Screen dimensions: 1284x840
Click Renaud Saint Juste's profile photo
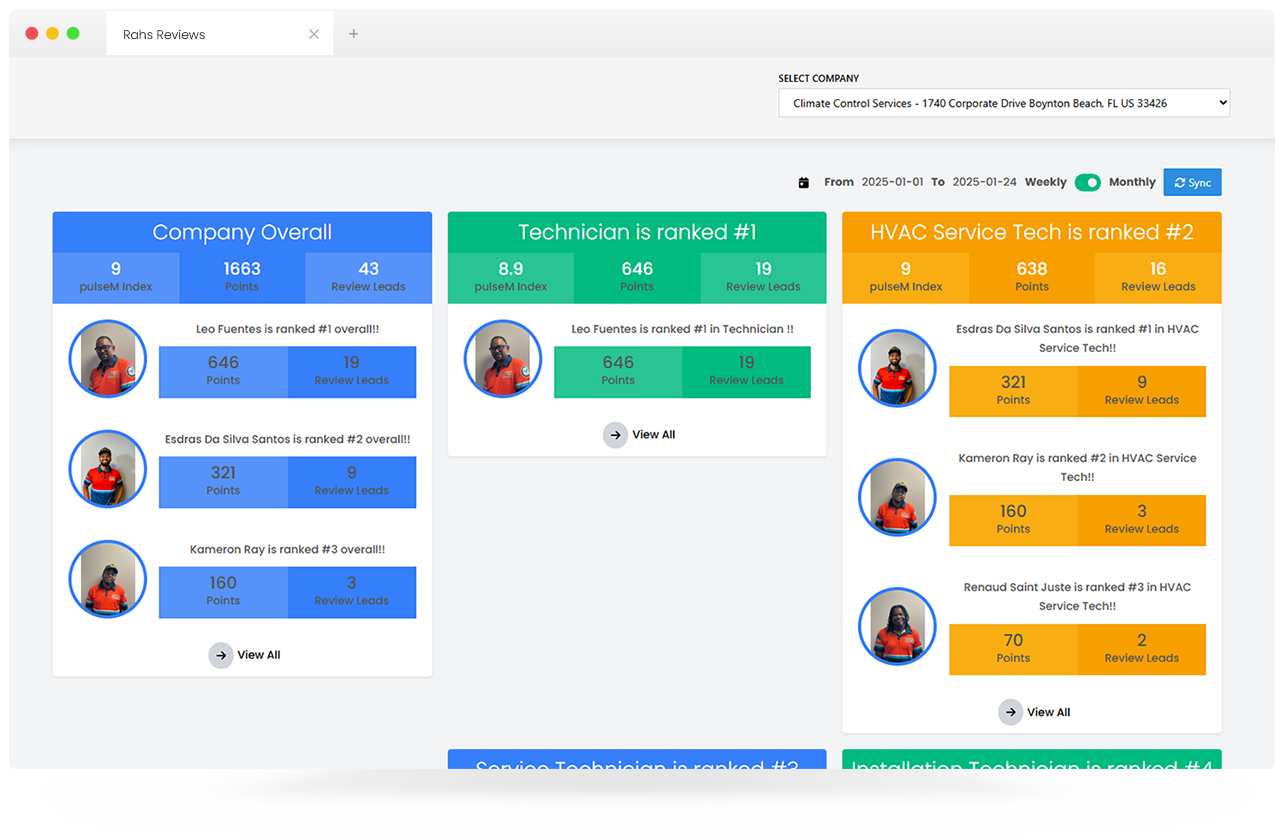point(897,626)
